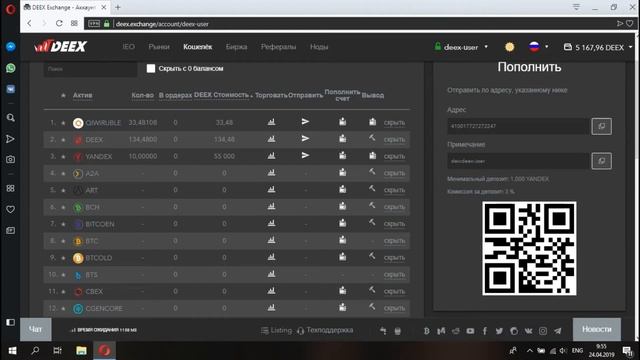This screenshot has width=640, height=360.
Task: Open Telegram link in footer
Action: point(558,331)
